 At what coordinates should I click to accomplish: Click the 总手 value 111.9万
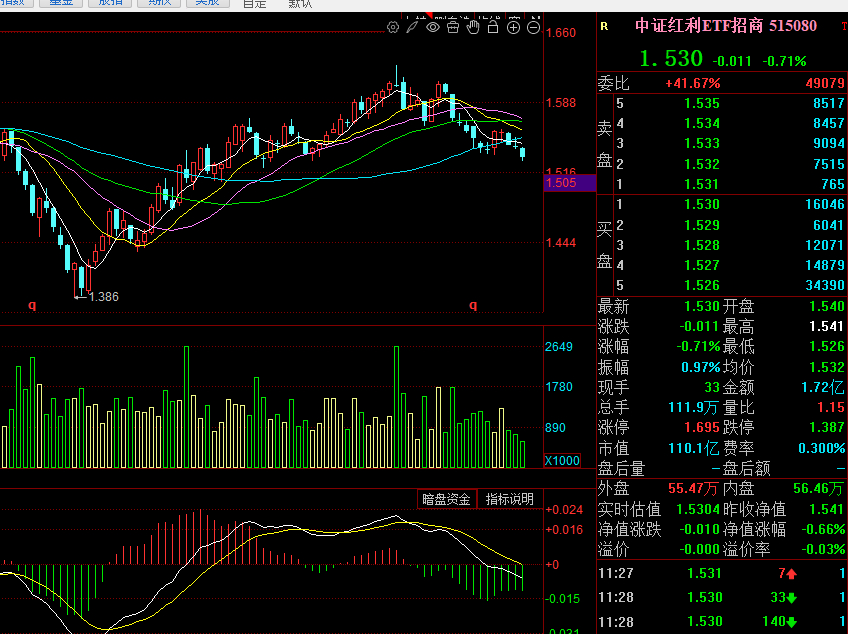(693, 407)
